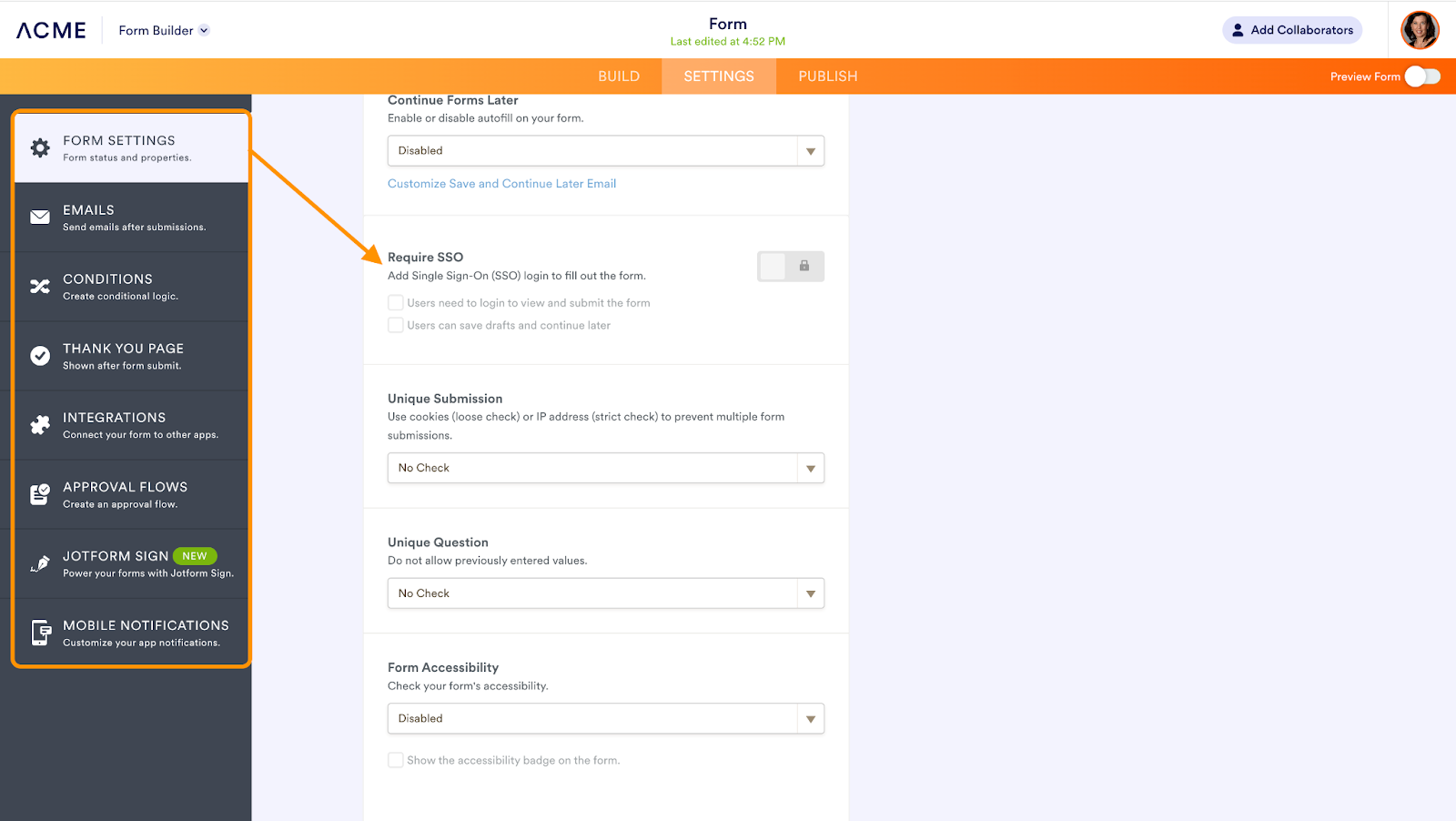Image resolution: width=1456 pixels, height=821 pixels.
Task: Click the user profile avatar
Action: [1420, 30]
